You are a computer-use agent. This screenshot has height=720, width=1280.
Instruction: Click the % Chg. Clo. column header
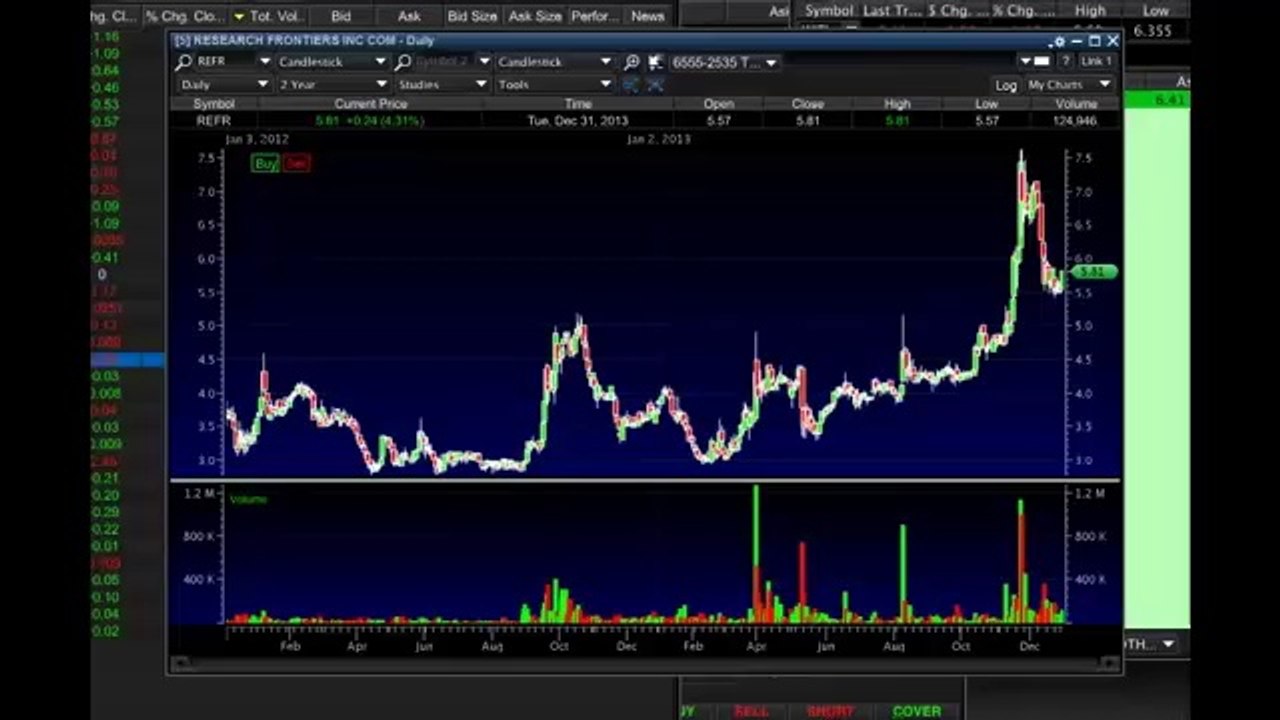[x=185, y=16]
